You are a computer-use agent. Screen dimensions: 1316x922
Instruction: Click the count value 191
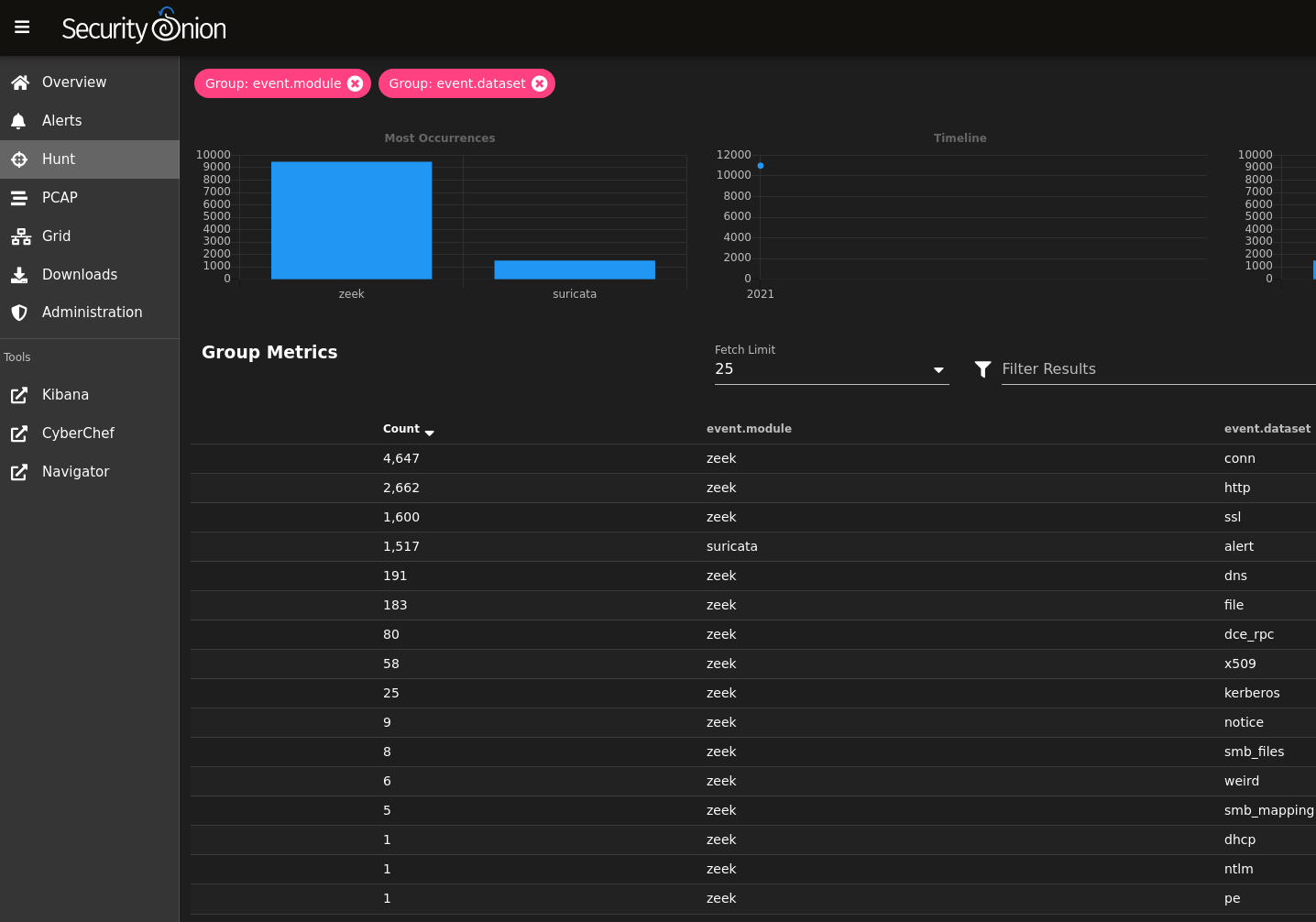(x=395, y=576)
